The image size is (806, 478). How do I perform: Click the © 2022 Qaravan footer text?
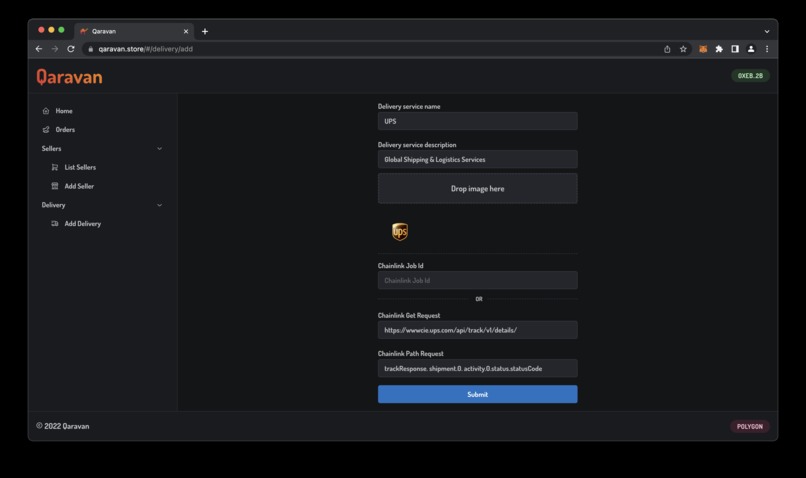click(63, 426)
